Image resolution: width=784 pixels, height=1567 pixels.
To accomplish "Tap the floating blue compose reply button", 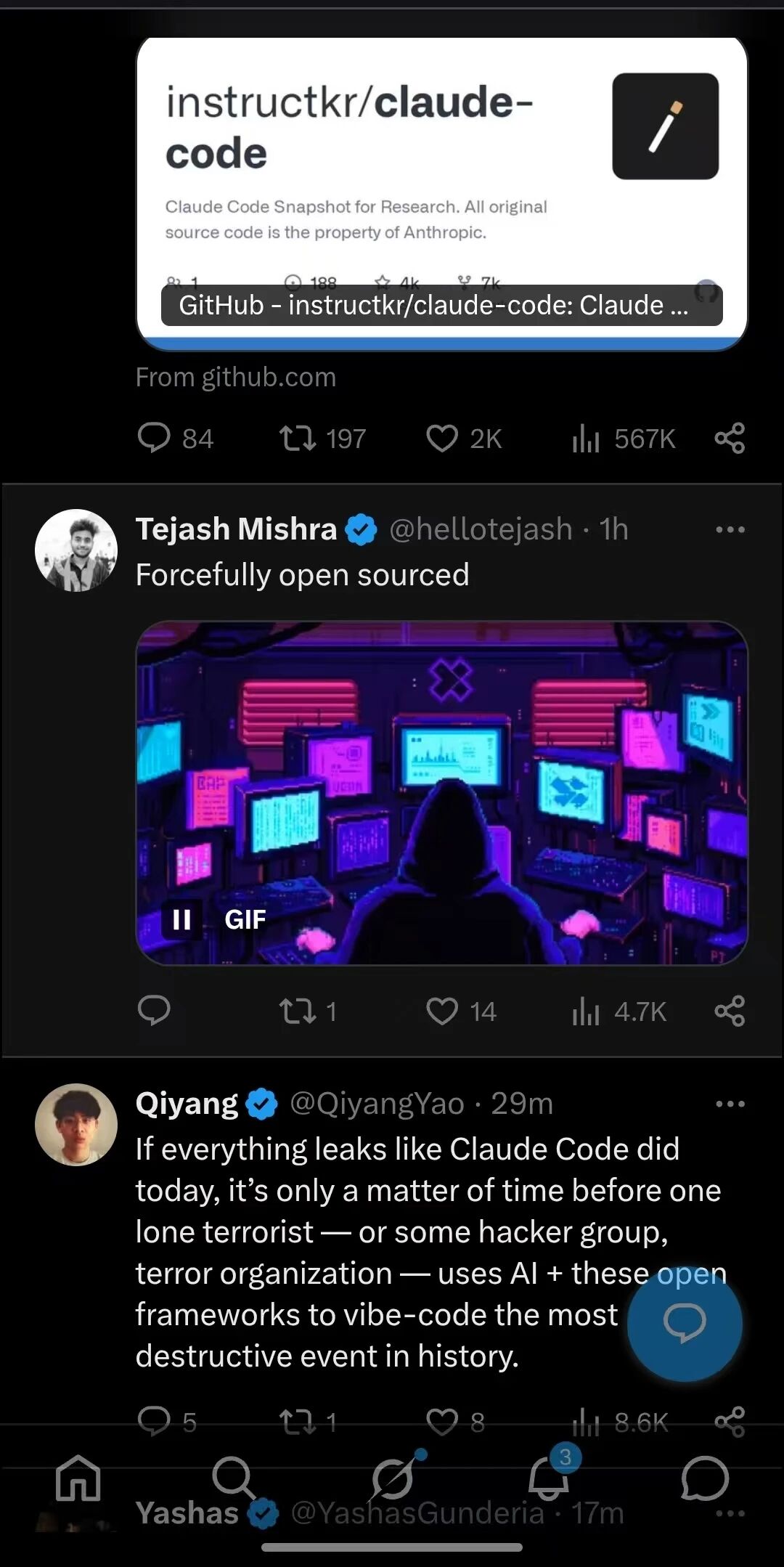I will point(685,1323).
